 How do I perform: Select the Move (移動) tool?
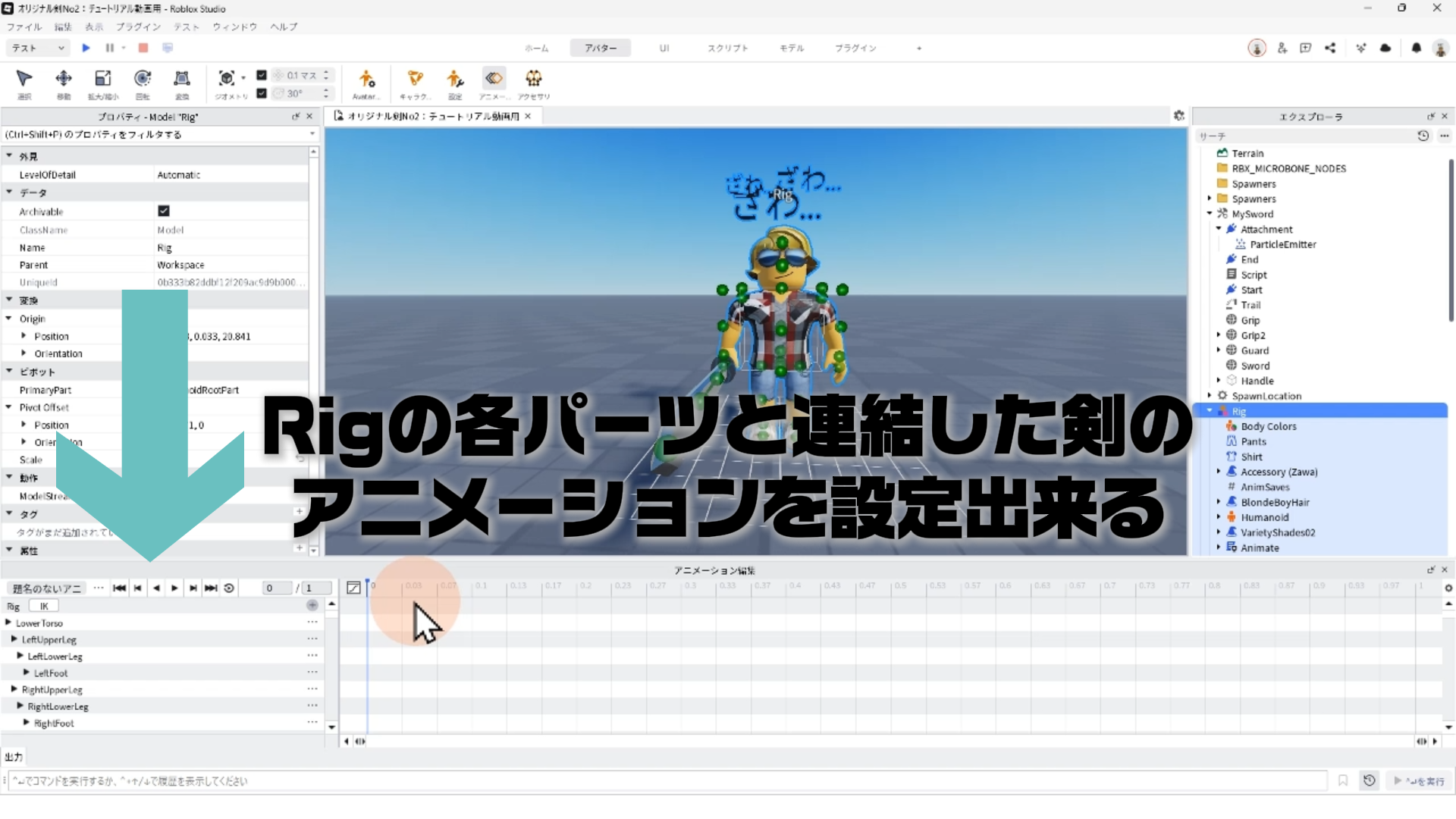coord(64,79)
